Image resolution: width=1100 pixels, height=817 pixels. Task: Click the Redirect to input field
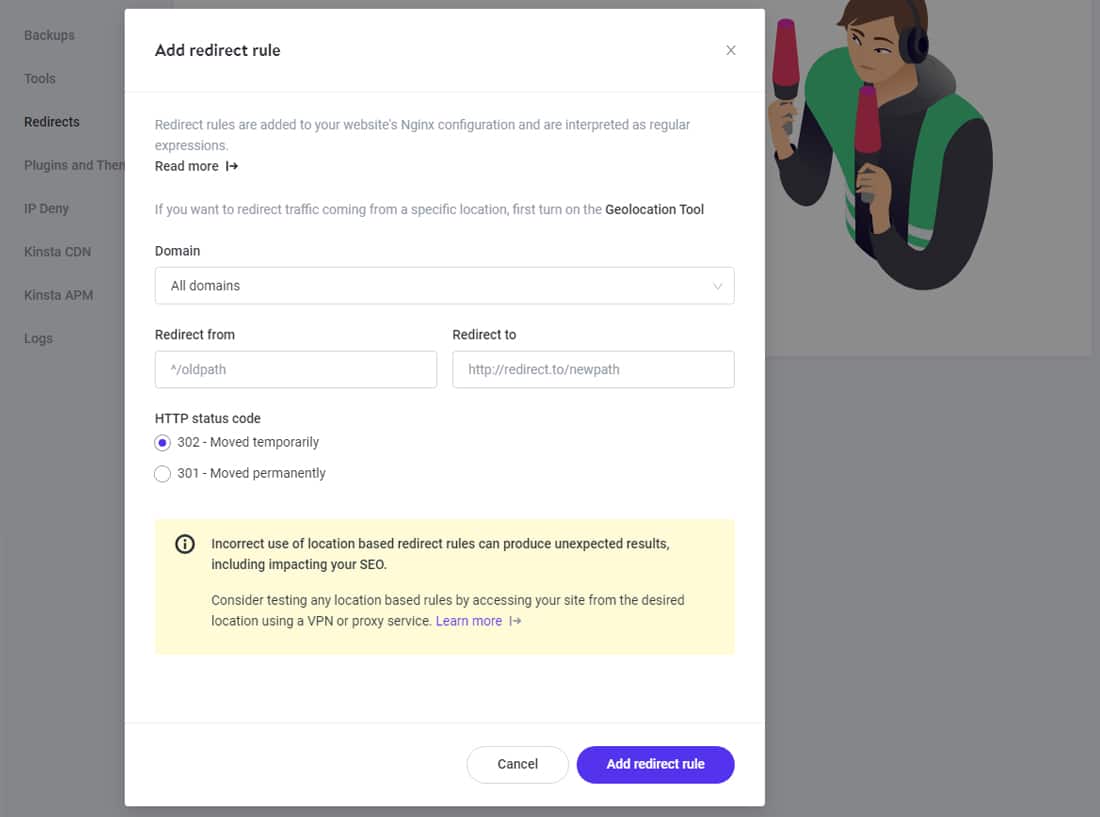pyautogui.click(x=593, y=369)
